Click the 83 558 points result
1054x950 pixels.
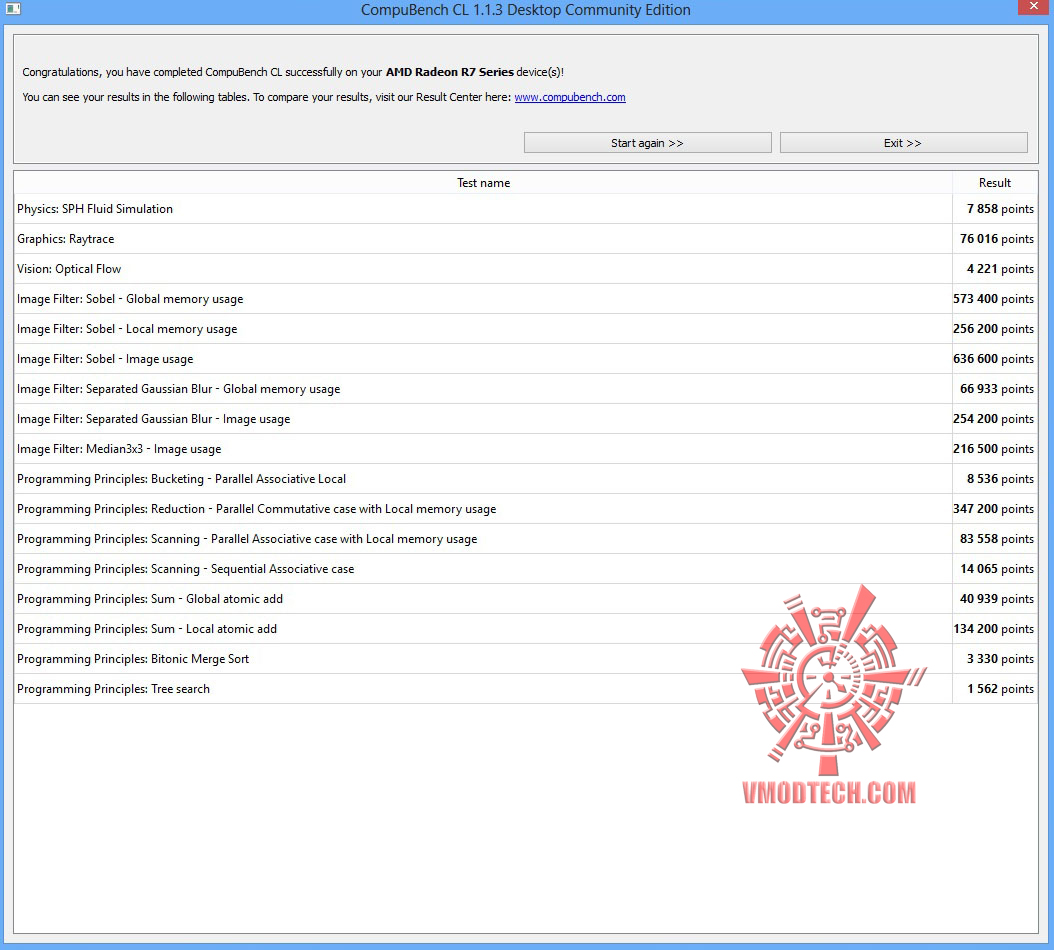997,539
